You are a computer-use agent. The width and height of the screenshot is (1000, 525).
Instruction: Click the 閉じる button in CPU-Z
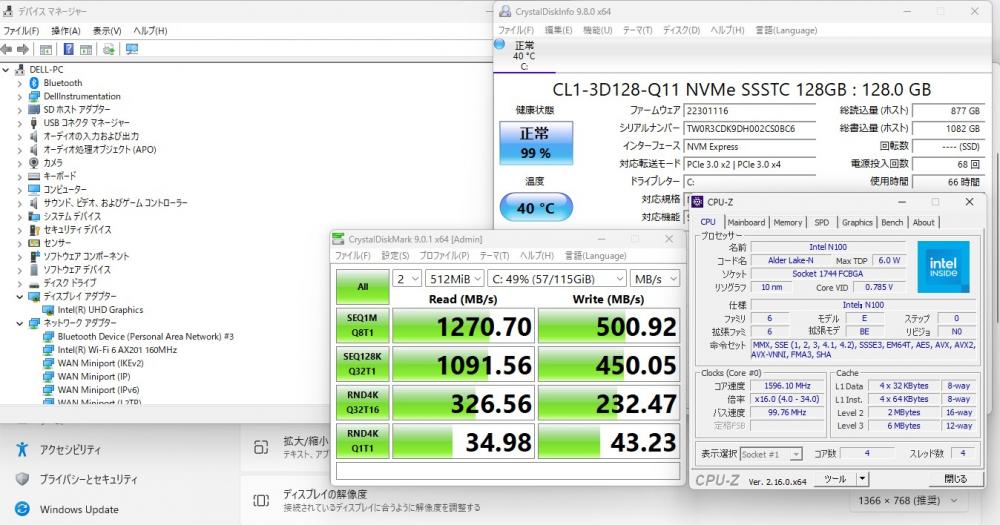pos(955,478)
